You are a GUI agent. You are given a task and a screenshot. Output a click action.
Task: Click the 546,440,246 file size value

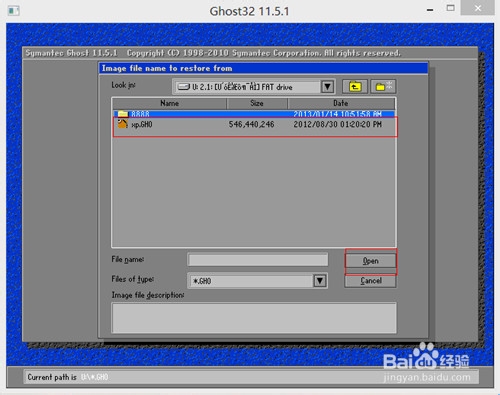coord(251,124)
